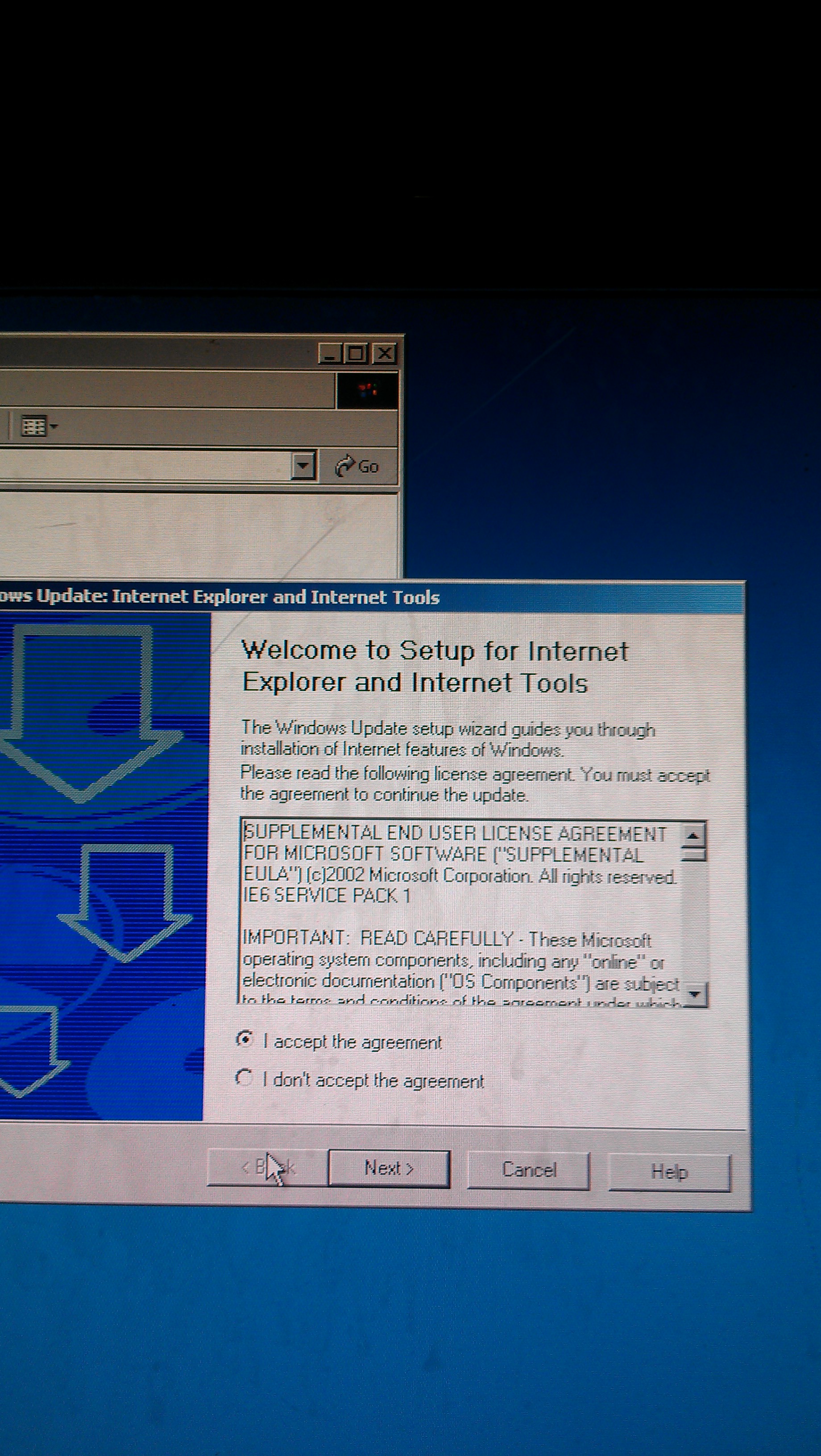Cancel the Internet Explorer setup wizard

point(529,1170)
